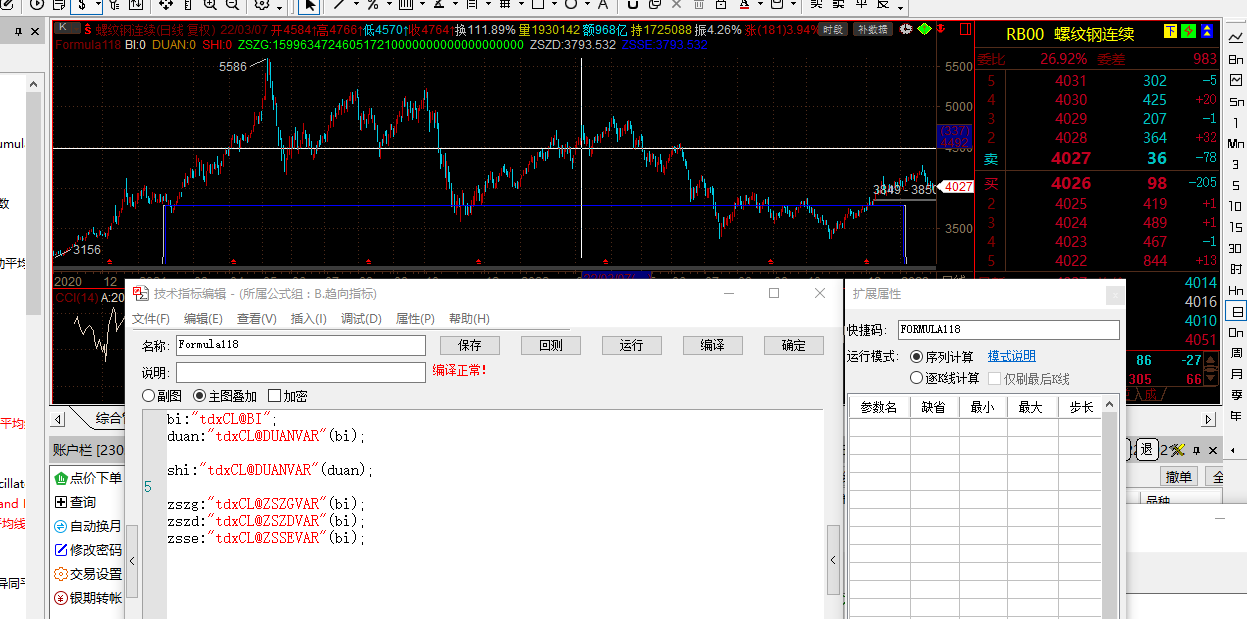Open 自动换月 in account panel
1247x619 pixels.
tap(88, 526)
